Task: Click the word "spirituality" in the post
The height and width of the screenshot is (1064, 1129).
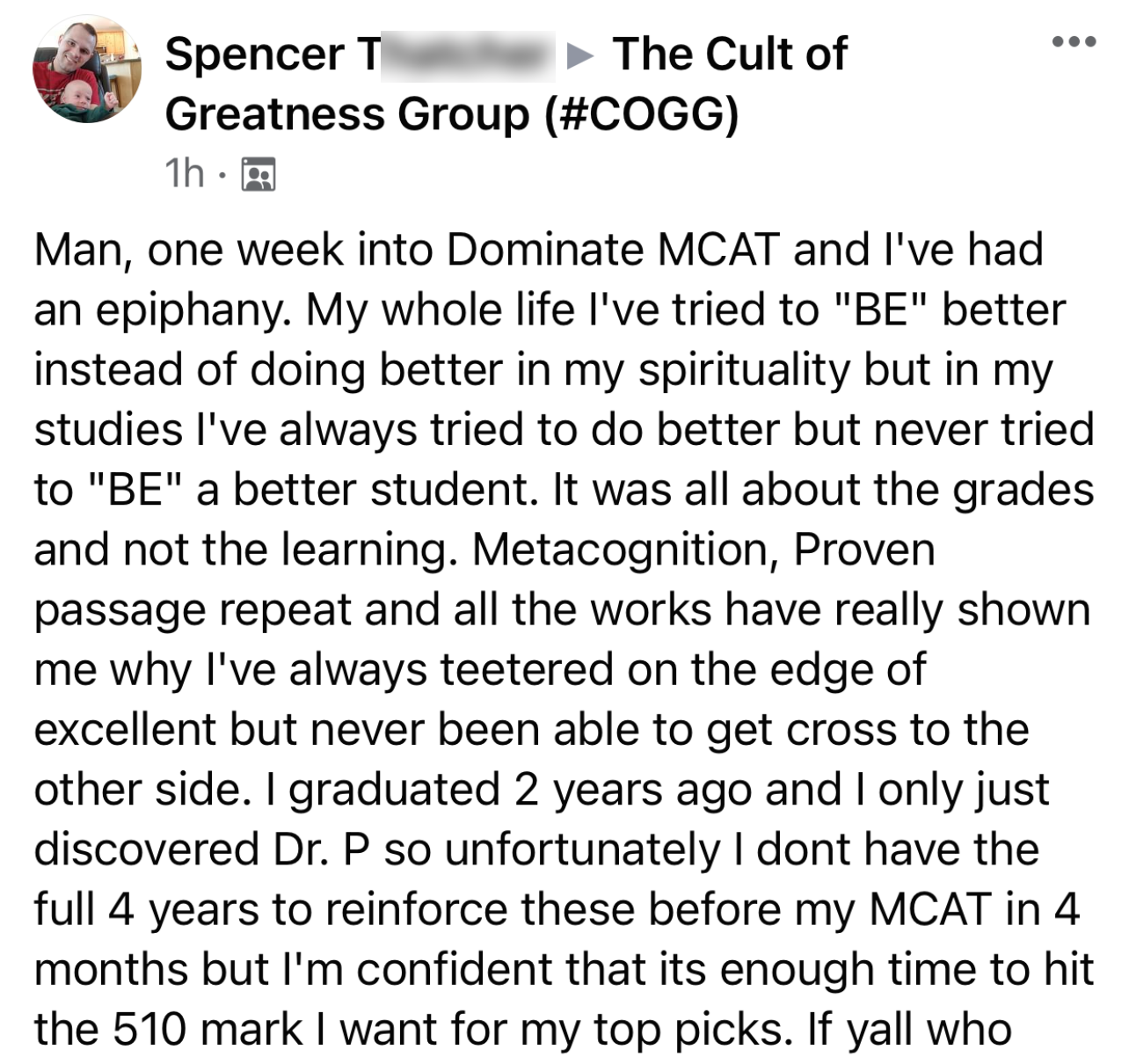Action: coord(744,369)
